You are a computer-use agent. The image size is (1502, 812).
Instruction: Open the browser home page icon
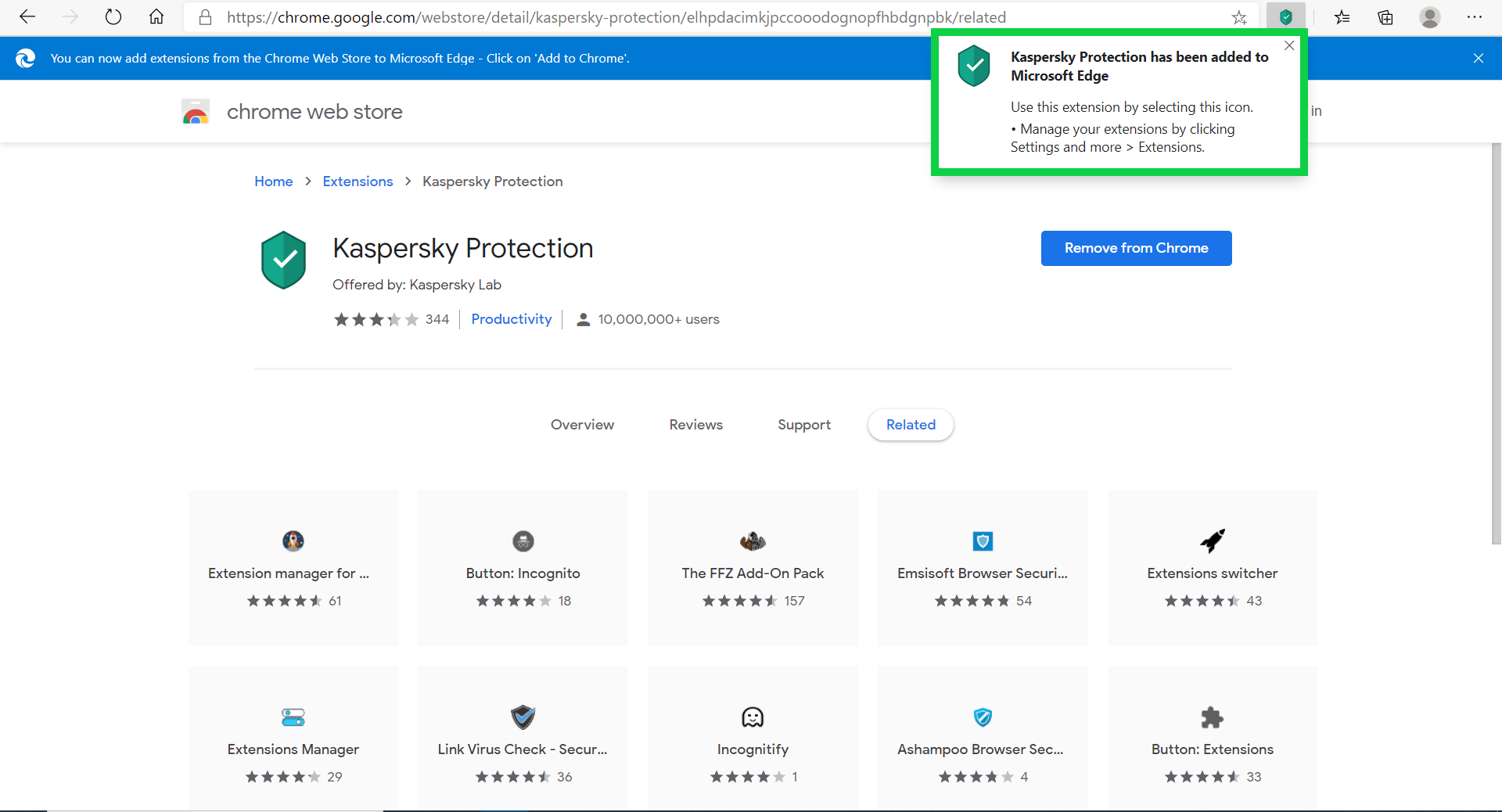[x=156, y=16]
